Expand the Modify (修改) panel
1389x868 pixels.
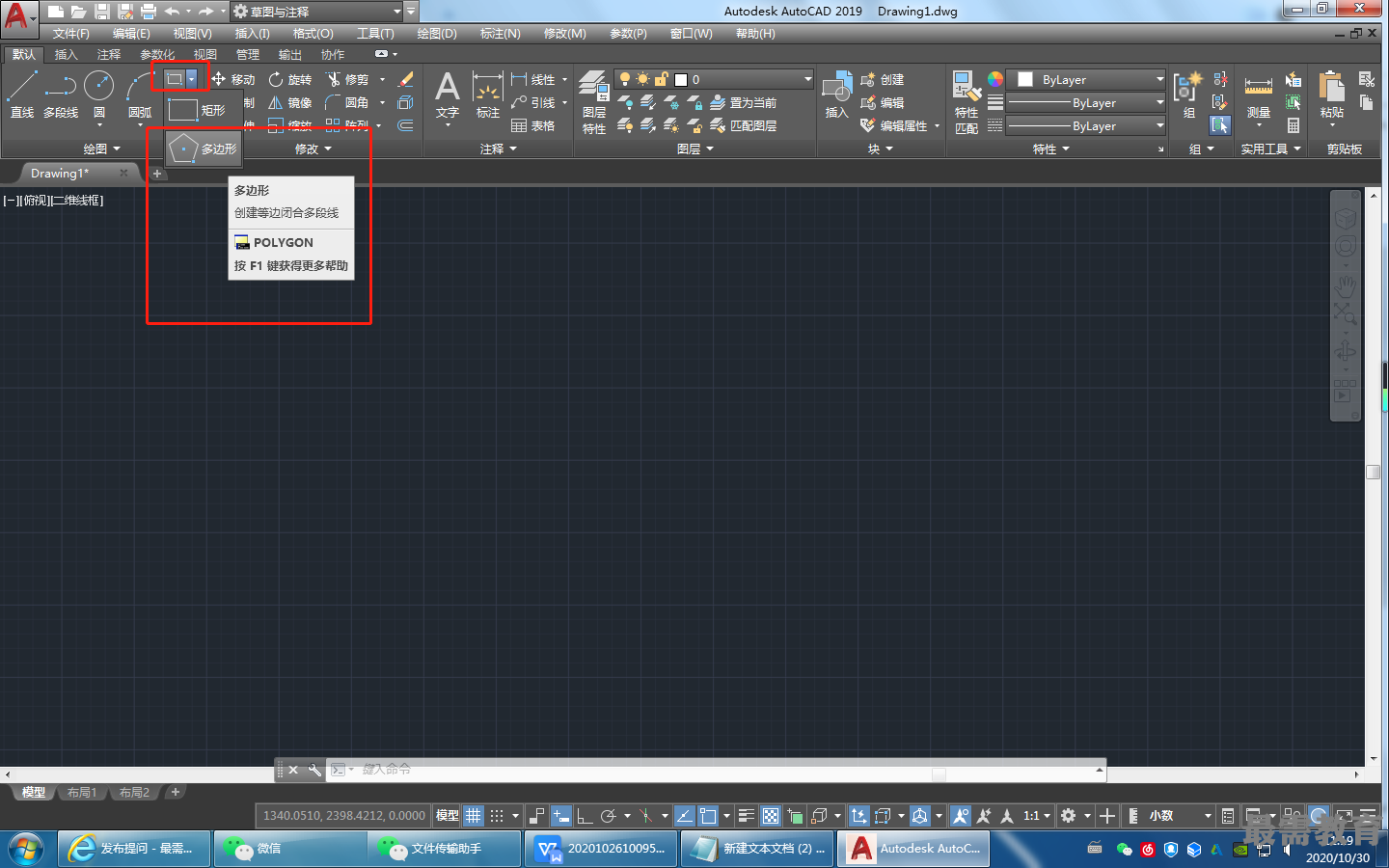[x=313, y=149]
